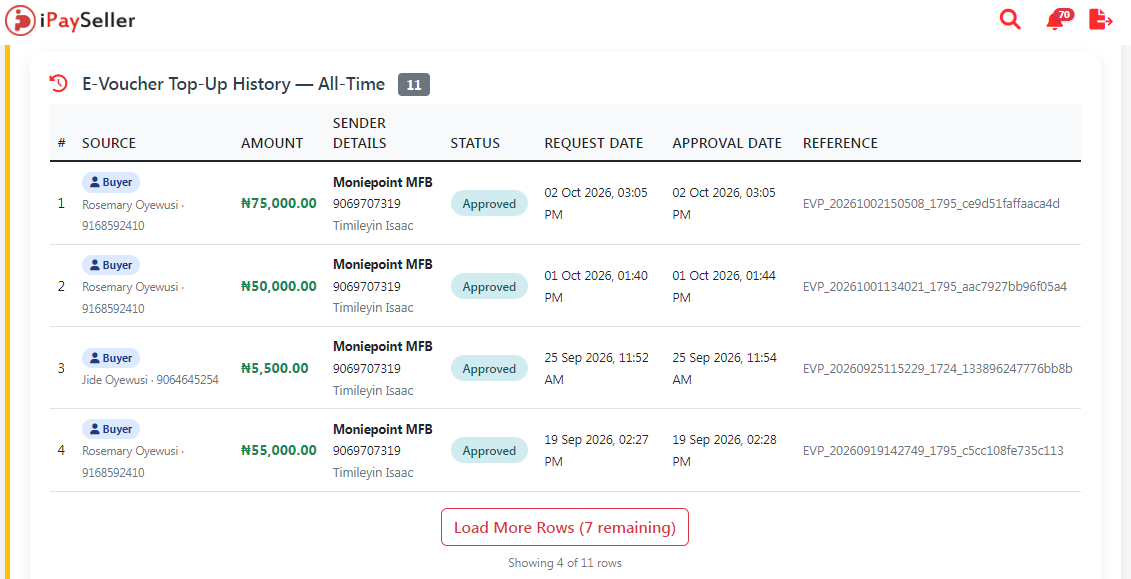Select reference ending ce9d51faffaaca4d
This screenshot has width=1131, height=579.
coord(931,203)
